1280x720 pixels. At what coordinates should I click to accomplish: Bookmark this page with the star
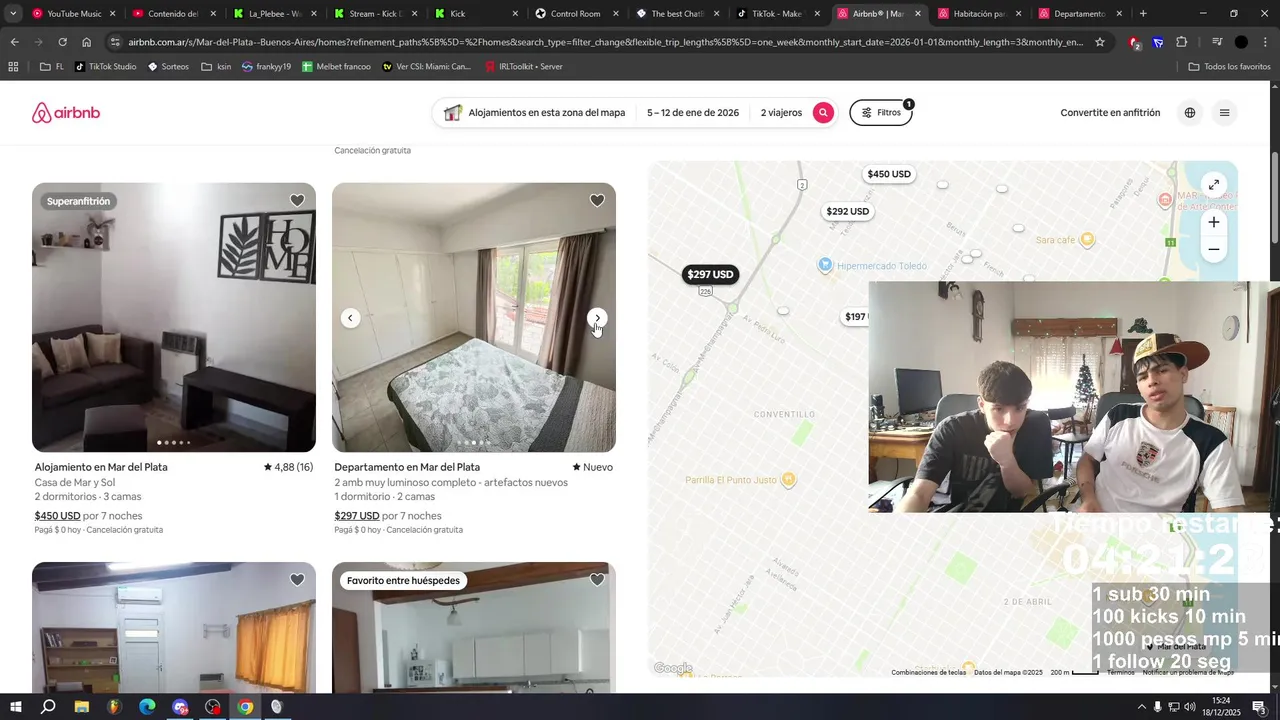coord(1100,42)
